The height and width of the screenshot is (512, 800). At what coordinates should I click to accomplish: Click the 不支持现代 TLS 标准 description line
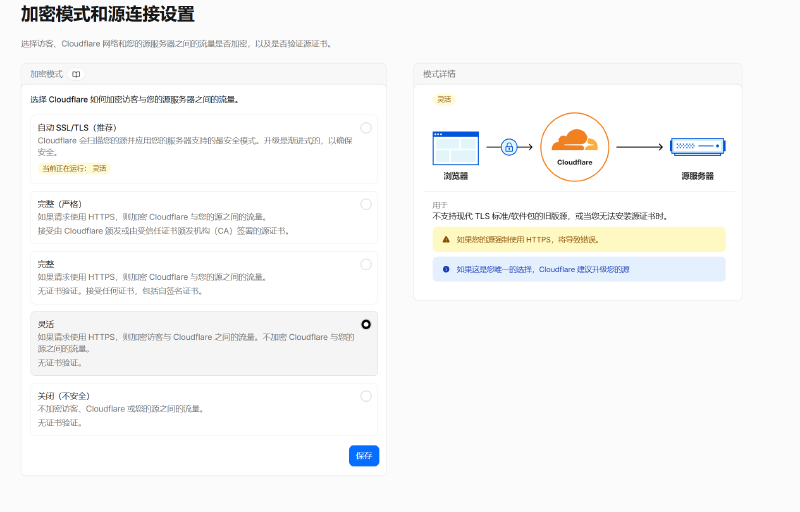[551, 216]
